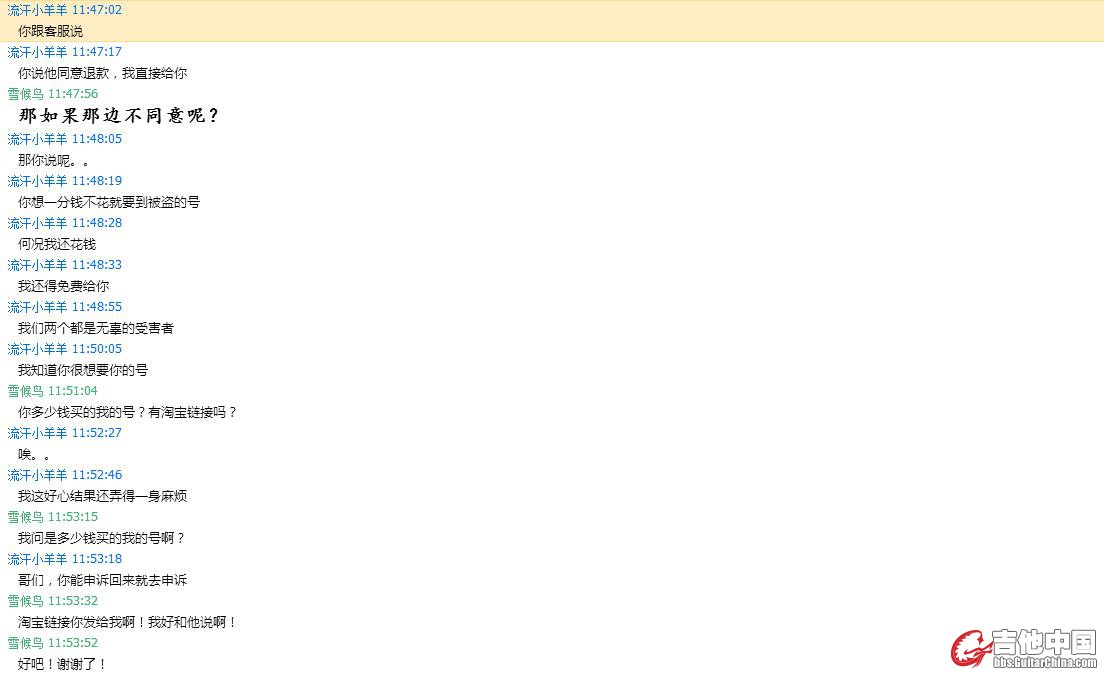Click the message "我这好心结果还弄得一身麻烦"
Screen dimensions: 1104x678
pyautogui.click(x=102, y=496)
